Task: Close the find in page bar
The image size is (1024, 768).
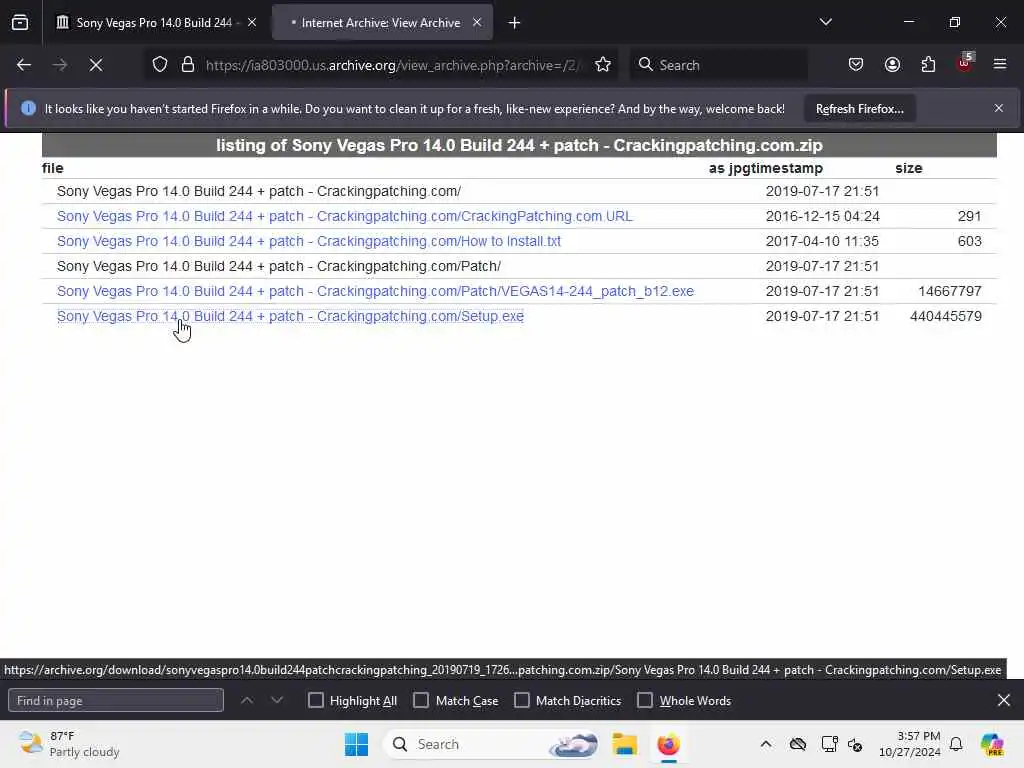Action: tap(1004, 700)
